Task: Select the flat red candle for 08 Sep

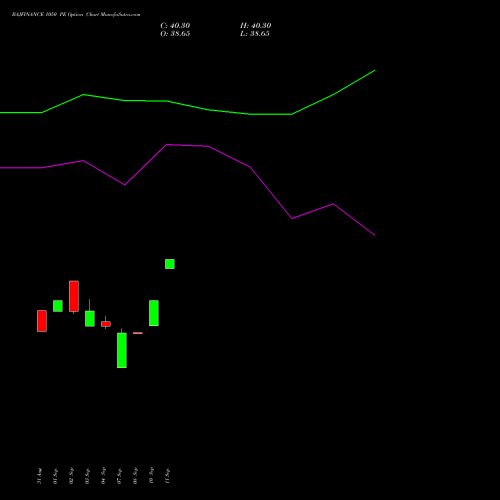Action: (x=138, y=333)
